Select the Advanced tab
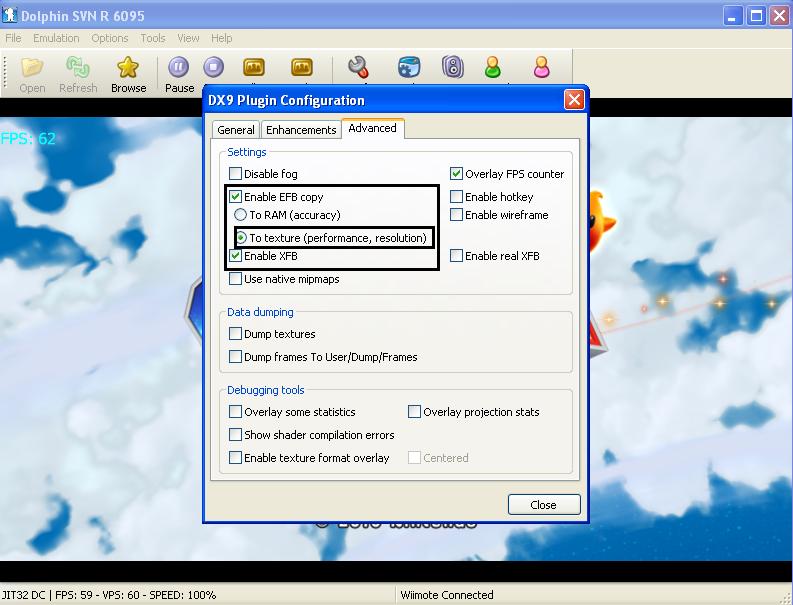 [x=372, y=128]
